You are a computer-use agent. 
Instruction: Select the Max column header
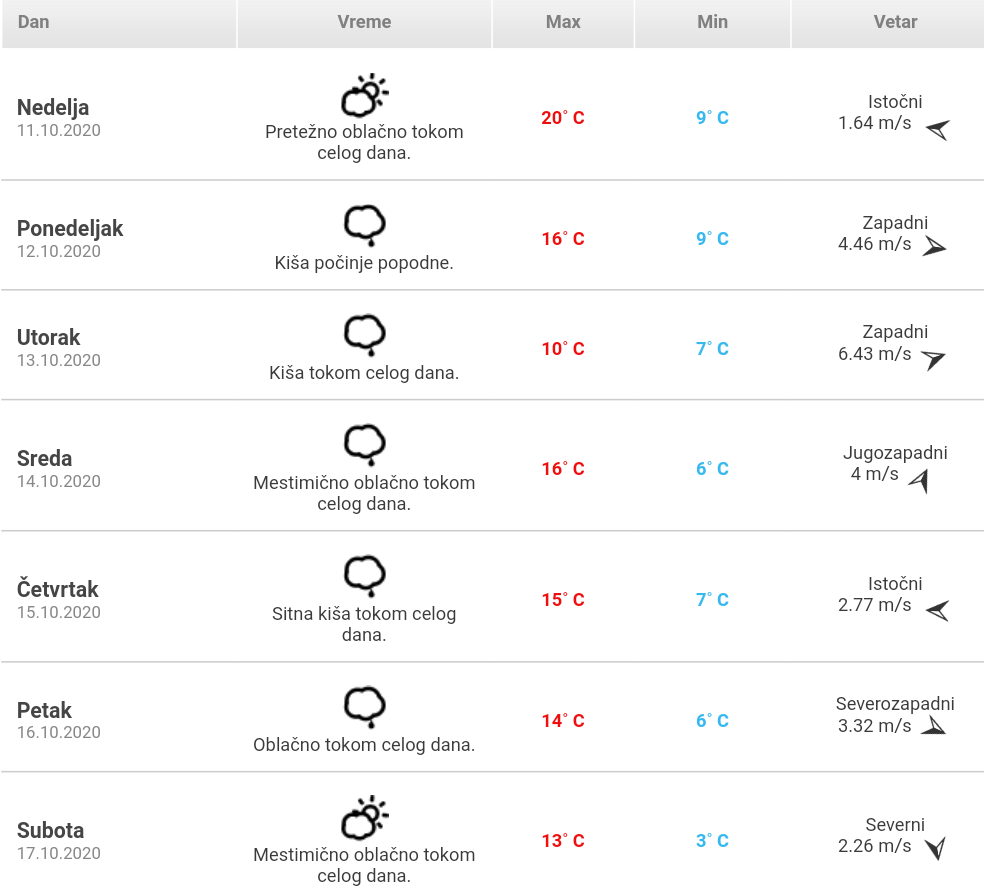pos(563,24)
